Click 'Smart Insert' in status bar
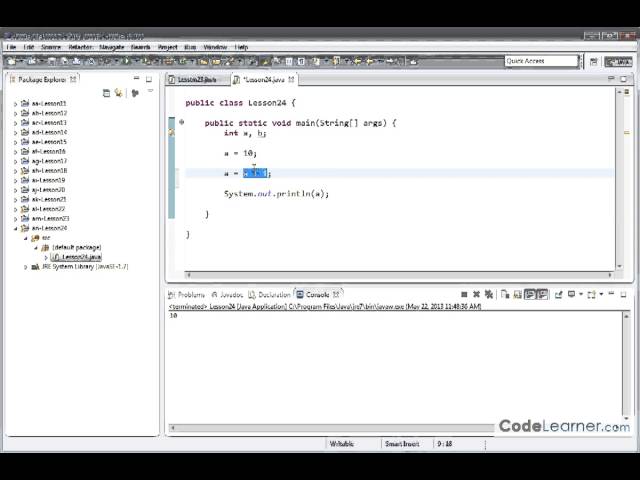The height and width of the screenshot is (480, 640). pos(402,444)
